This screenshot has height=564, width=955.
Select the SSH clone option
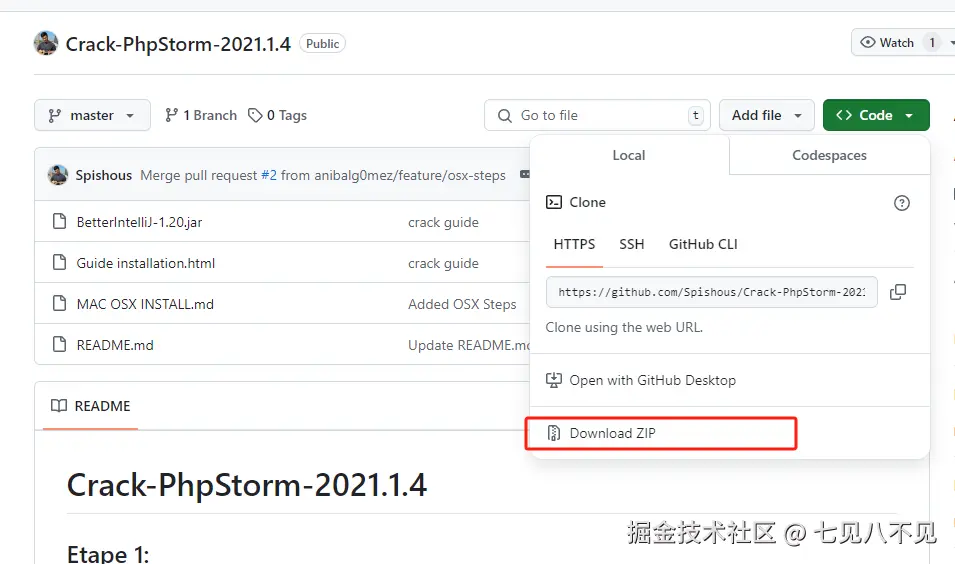click(632, 245)
